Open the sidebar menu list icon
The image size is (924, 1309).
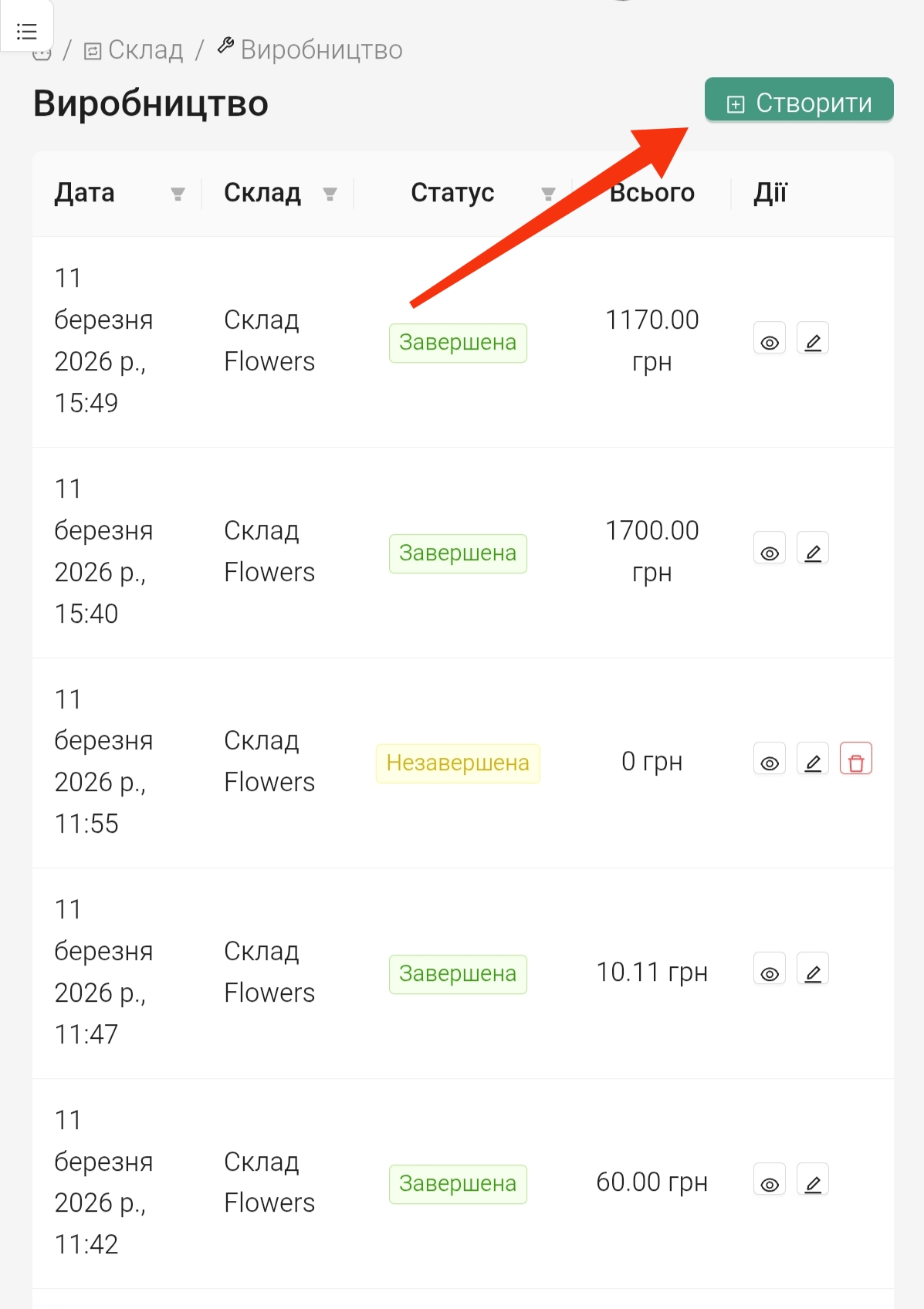coord(27,31)
